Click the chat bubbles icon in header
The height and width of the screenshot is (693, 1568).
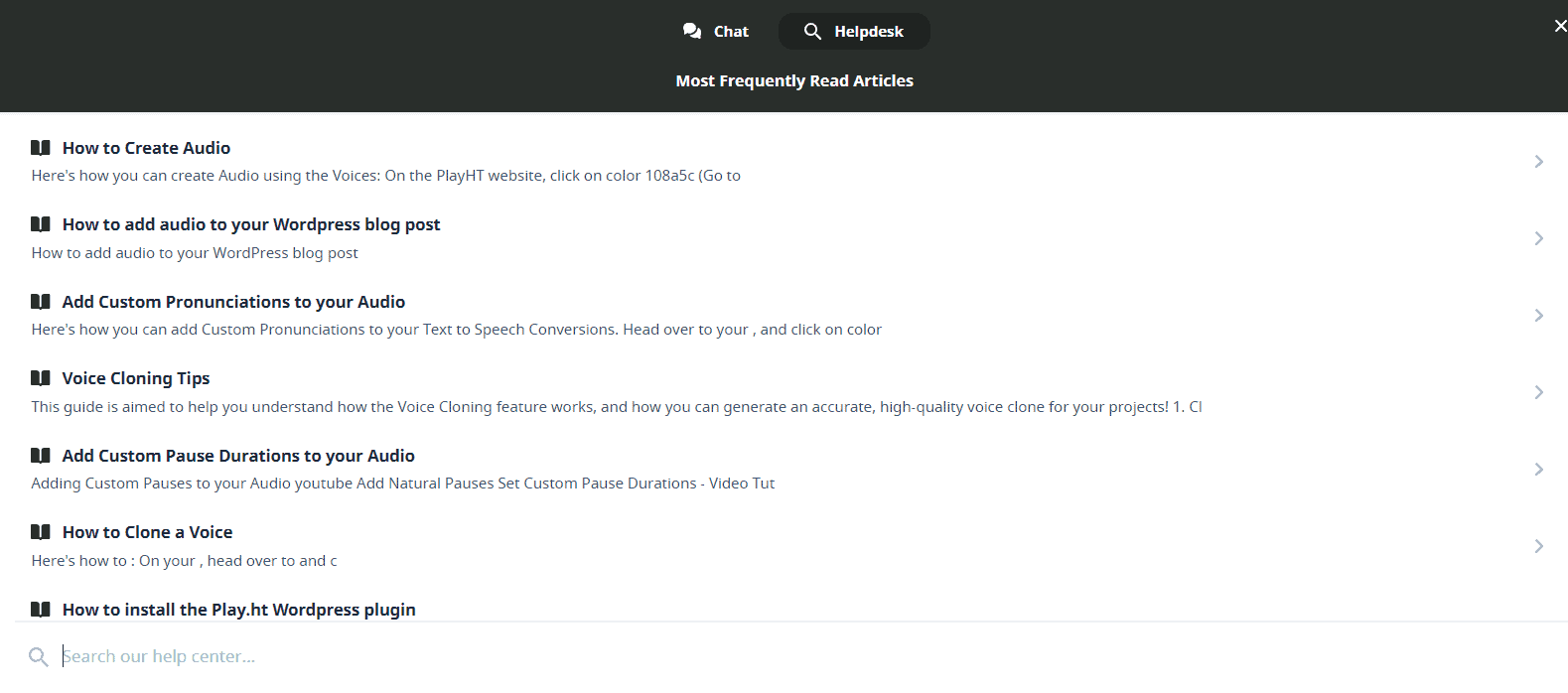(x=692, y=32)
